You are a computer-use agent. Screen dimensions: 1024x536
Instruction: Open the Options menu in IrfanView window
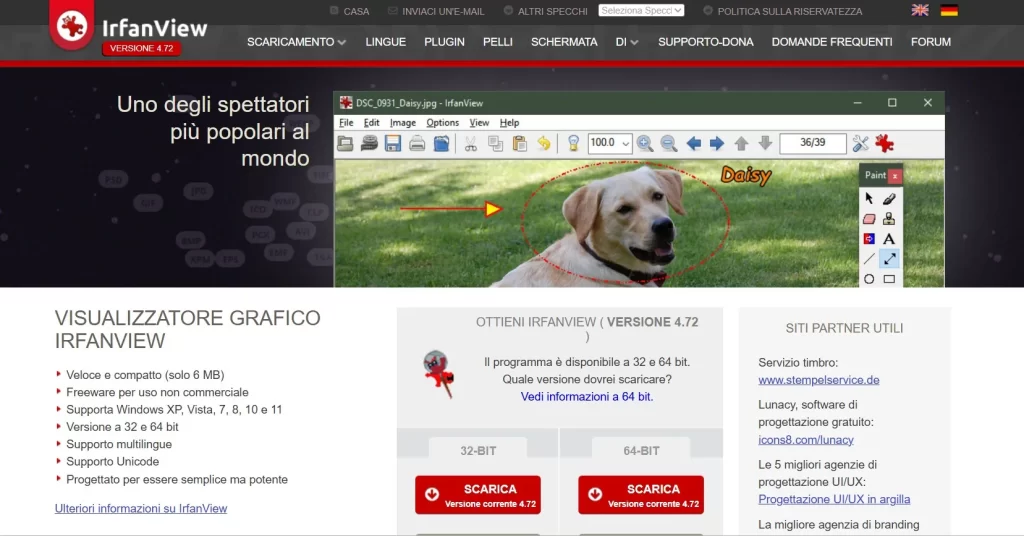coord(442,123)
